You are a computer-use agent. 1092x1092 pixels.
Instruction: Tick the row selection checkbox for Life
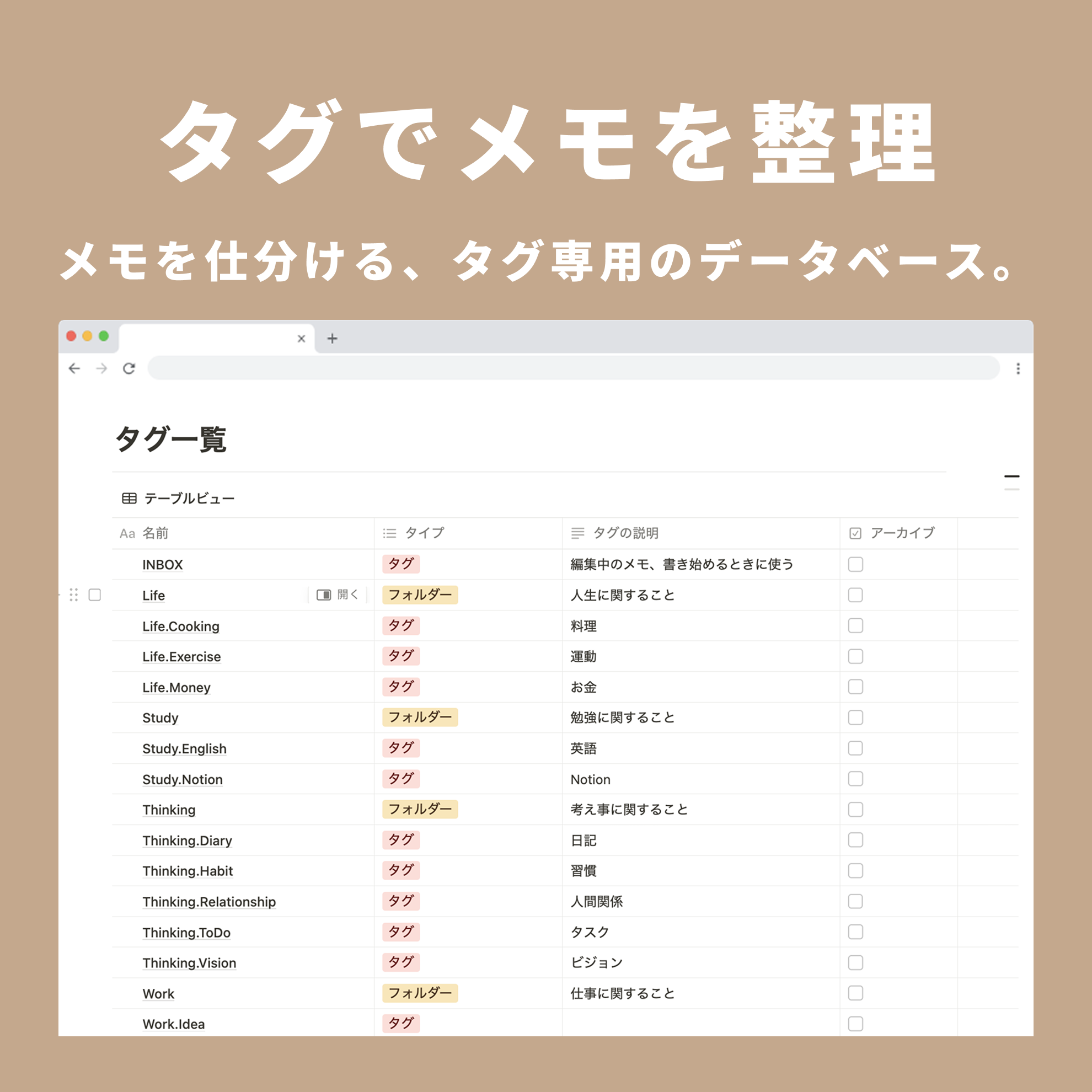coord(95,595)
